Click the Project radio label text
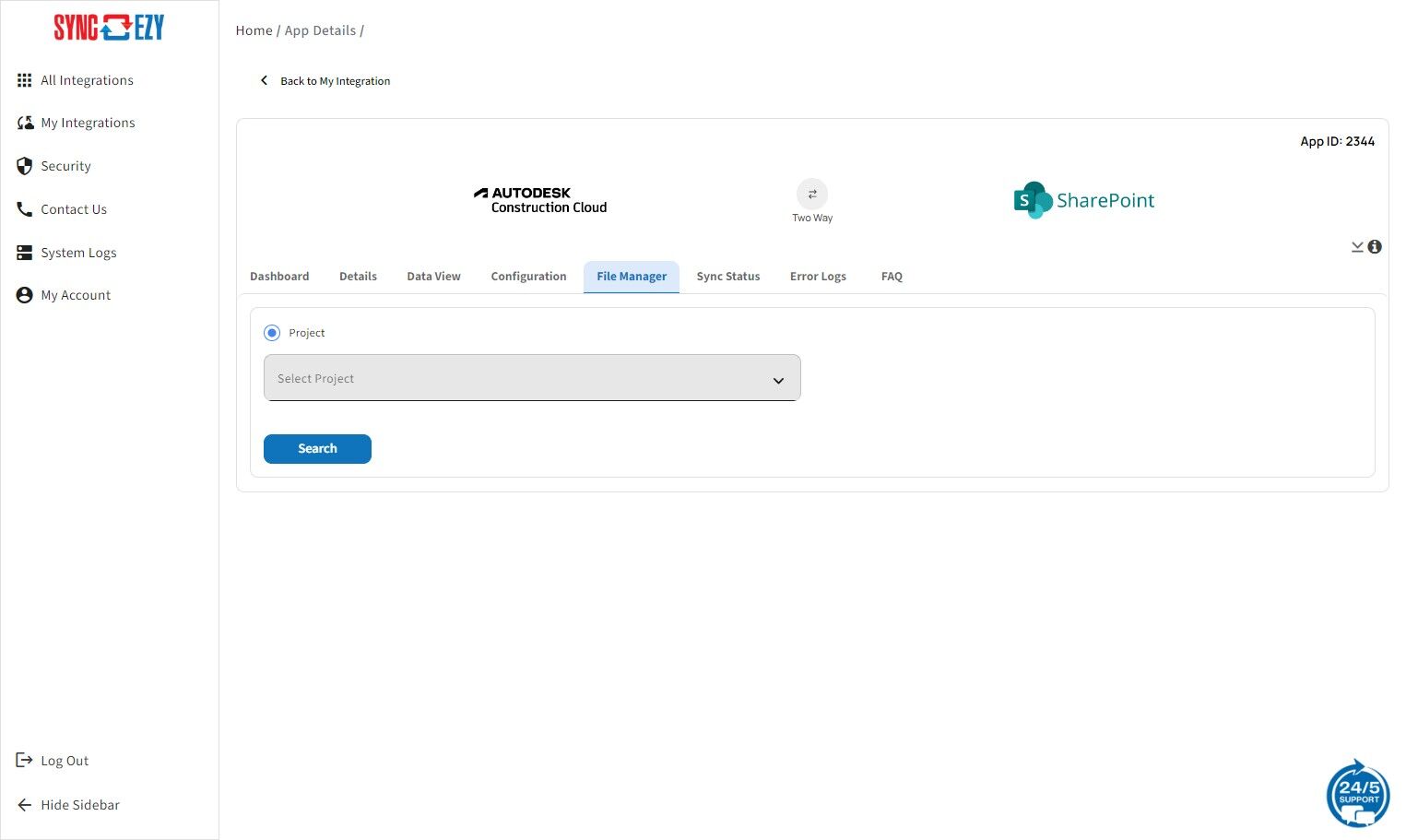 coord(307,333)
